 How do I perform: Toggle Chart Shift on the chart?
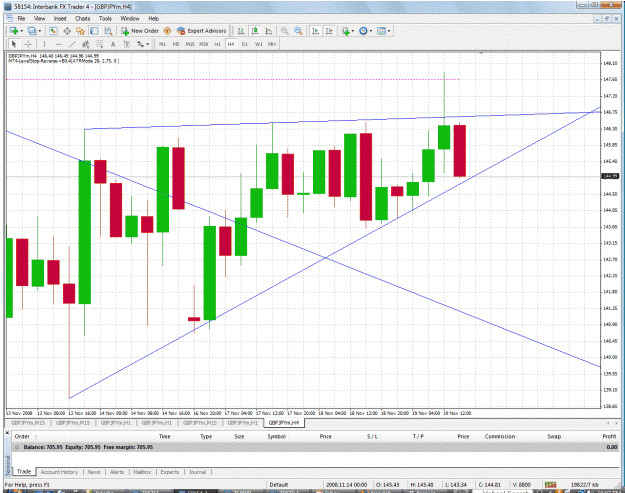[x=329, y=31]
